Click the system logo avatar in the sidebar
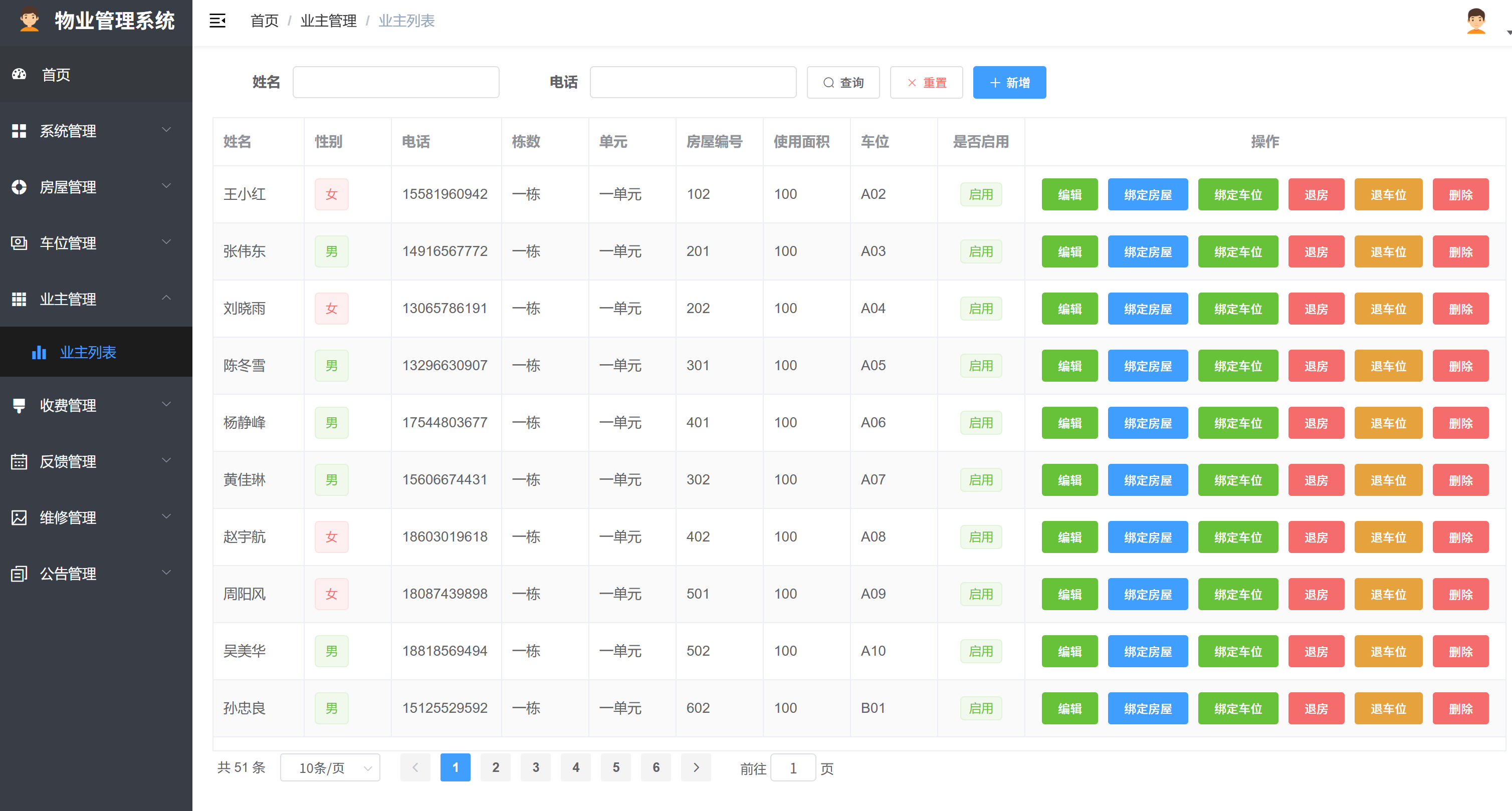This screenshot has height=811, width=1512. click(x=29, y=21)
